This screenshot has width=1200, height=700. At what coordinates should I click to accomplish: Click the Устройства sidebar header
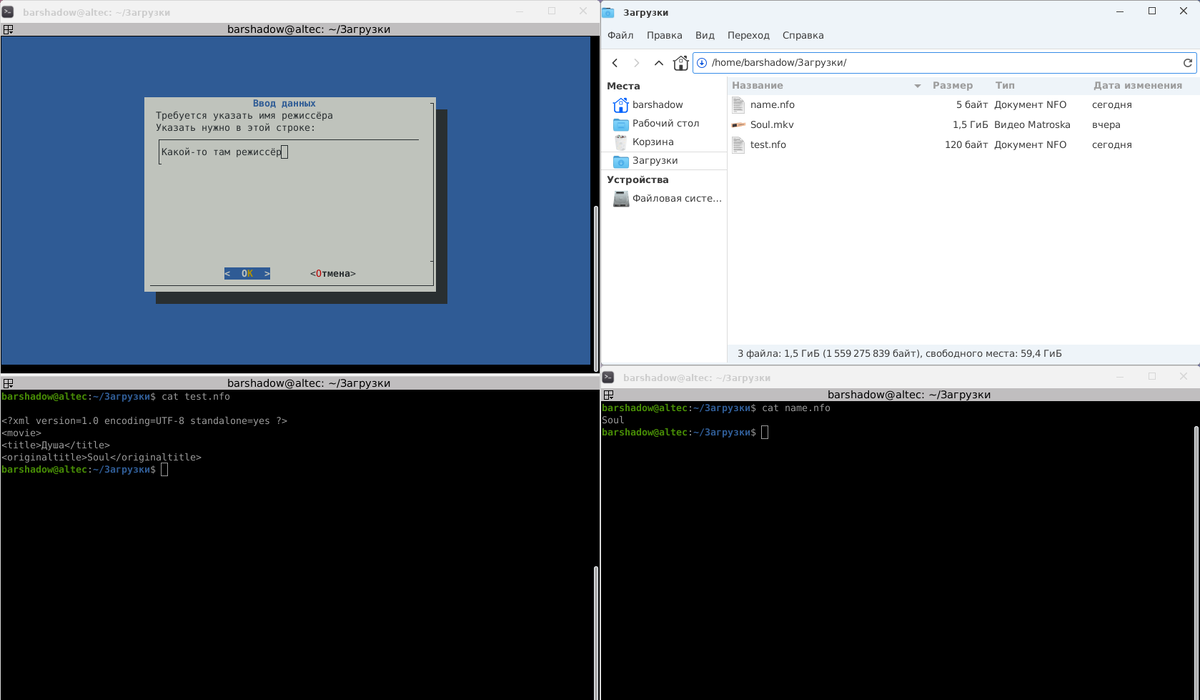click(x=638, y=180)
